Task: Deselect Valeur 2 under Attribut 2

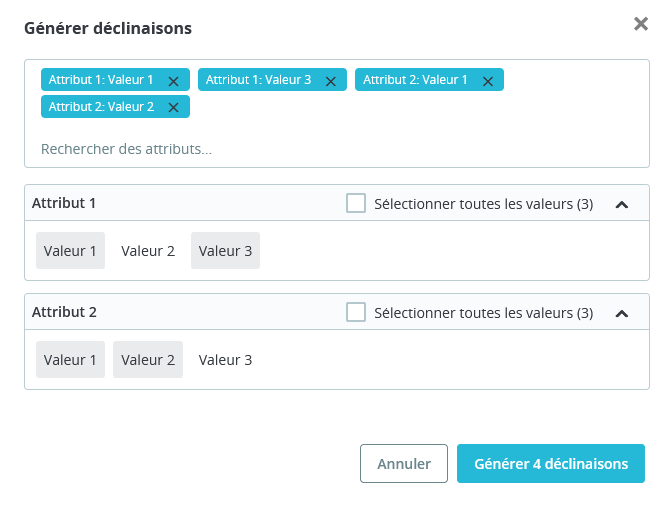Action: coord(148,360)
